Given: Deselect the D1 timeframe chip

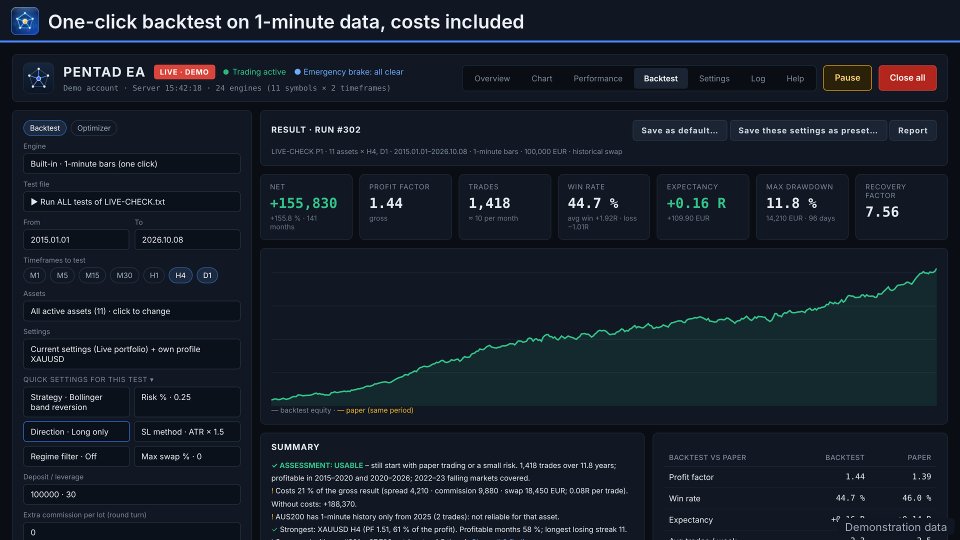Looking at the screenshot, I should coord(207,276).
